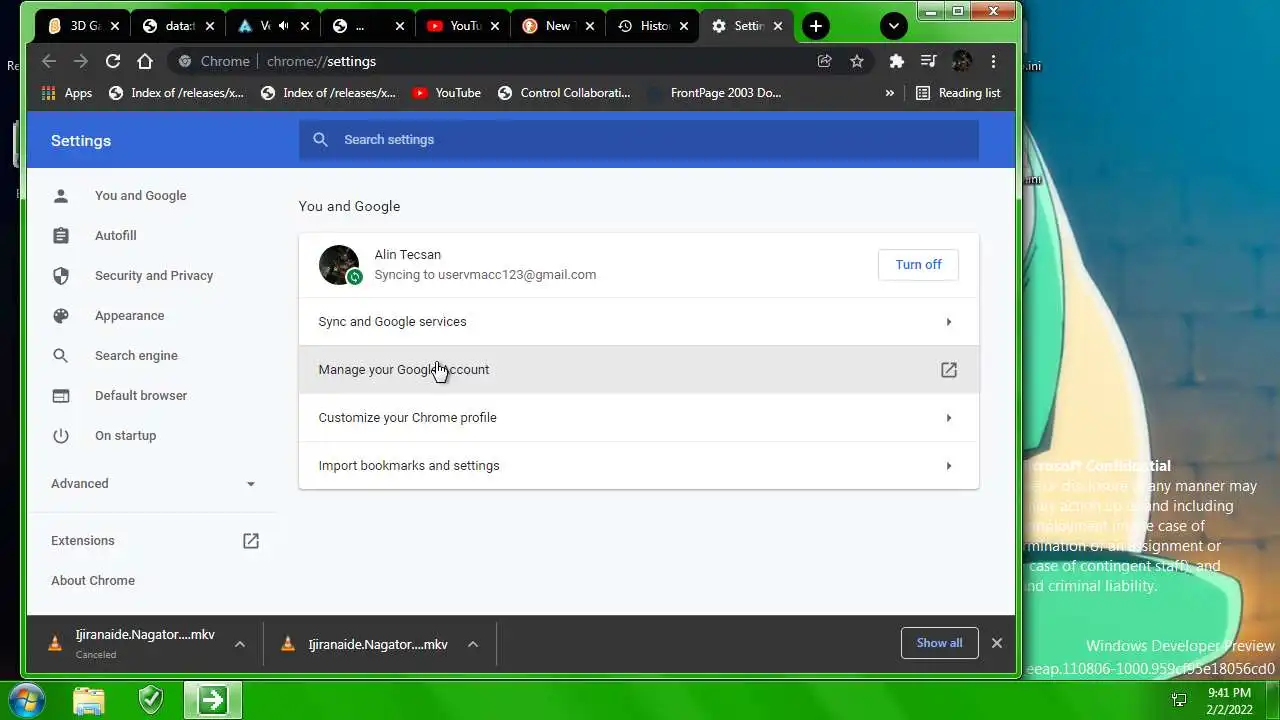Click the browser back arrow
This screenshot has height=720, width=1280.
[x=49, y=61]
